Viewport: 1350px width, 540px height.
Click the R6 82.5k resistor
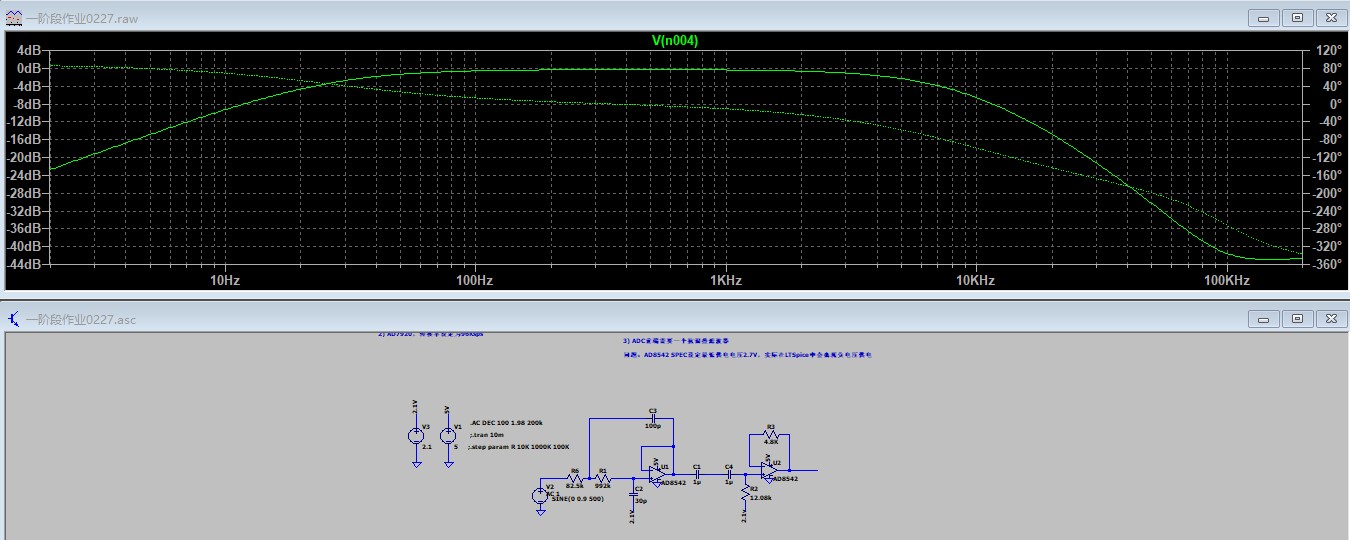574,479
